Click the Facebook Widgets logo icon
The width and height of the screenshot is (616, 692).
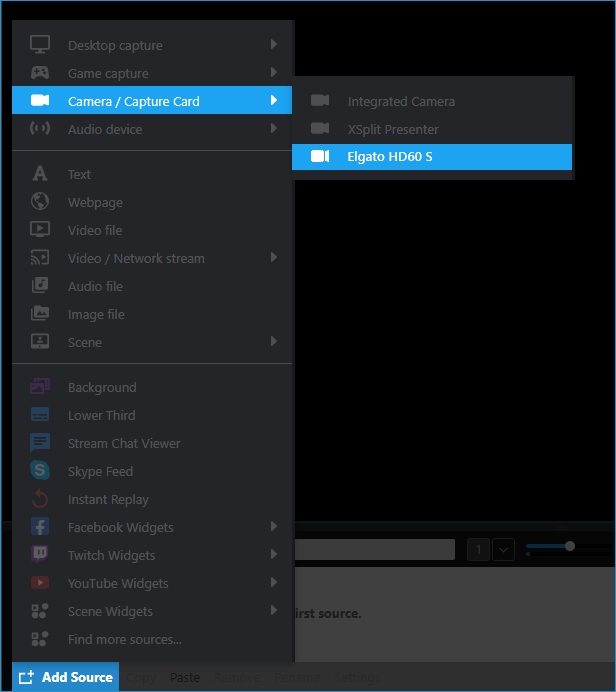pyautogui.click(x=40, y=527)
